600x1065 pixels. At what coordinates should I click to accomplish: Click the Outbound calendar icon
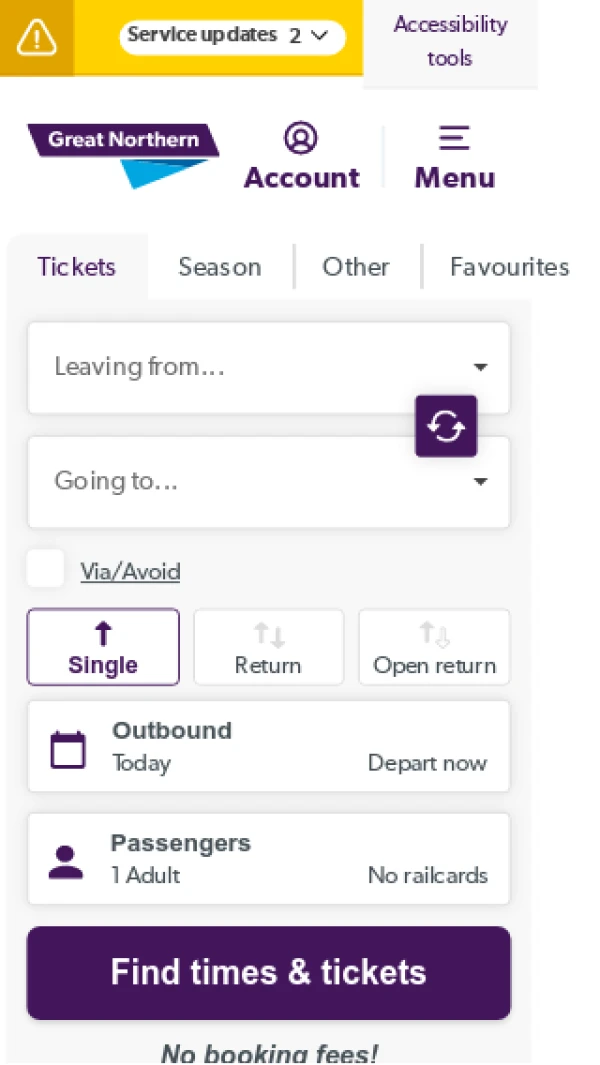point(68,749)
